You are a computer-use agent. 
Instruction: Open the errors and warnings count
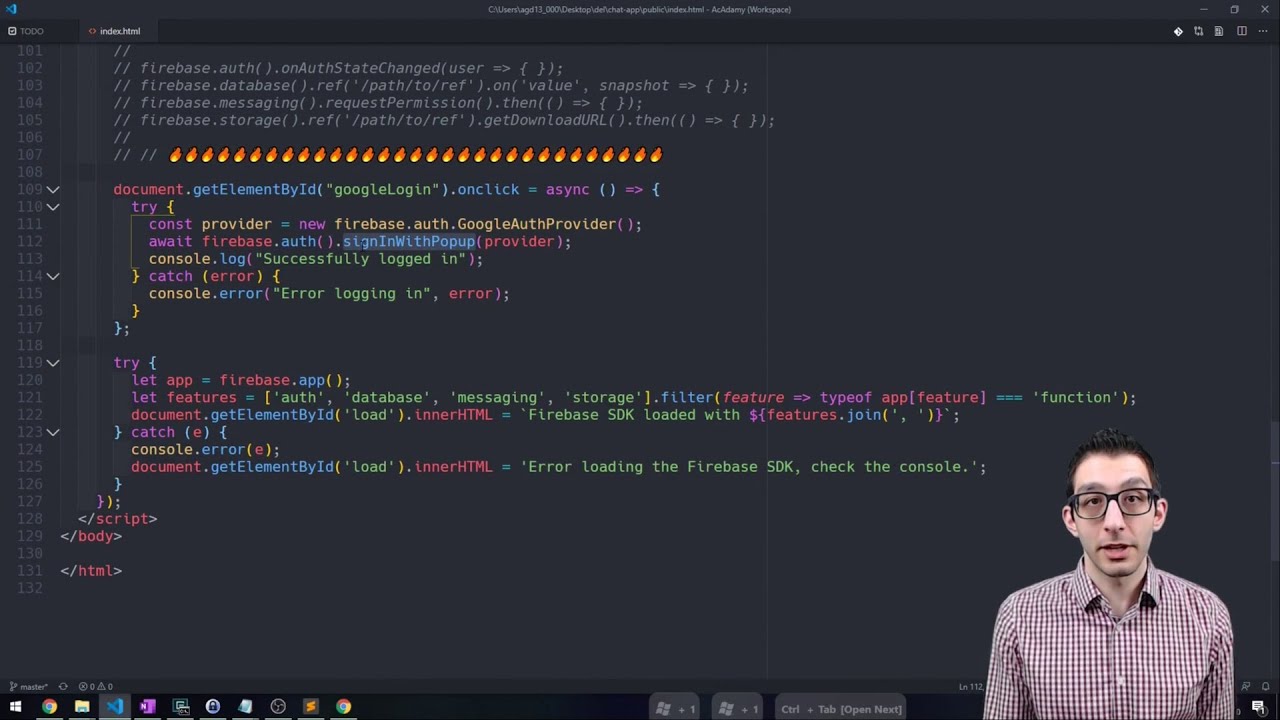[x=96, y=687]
